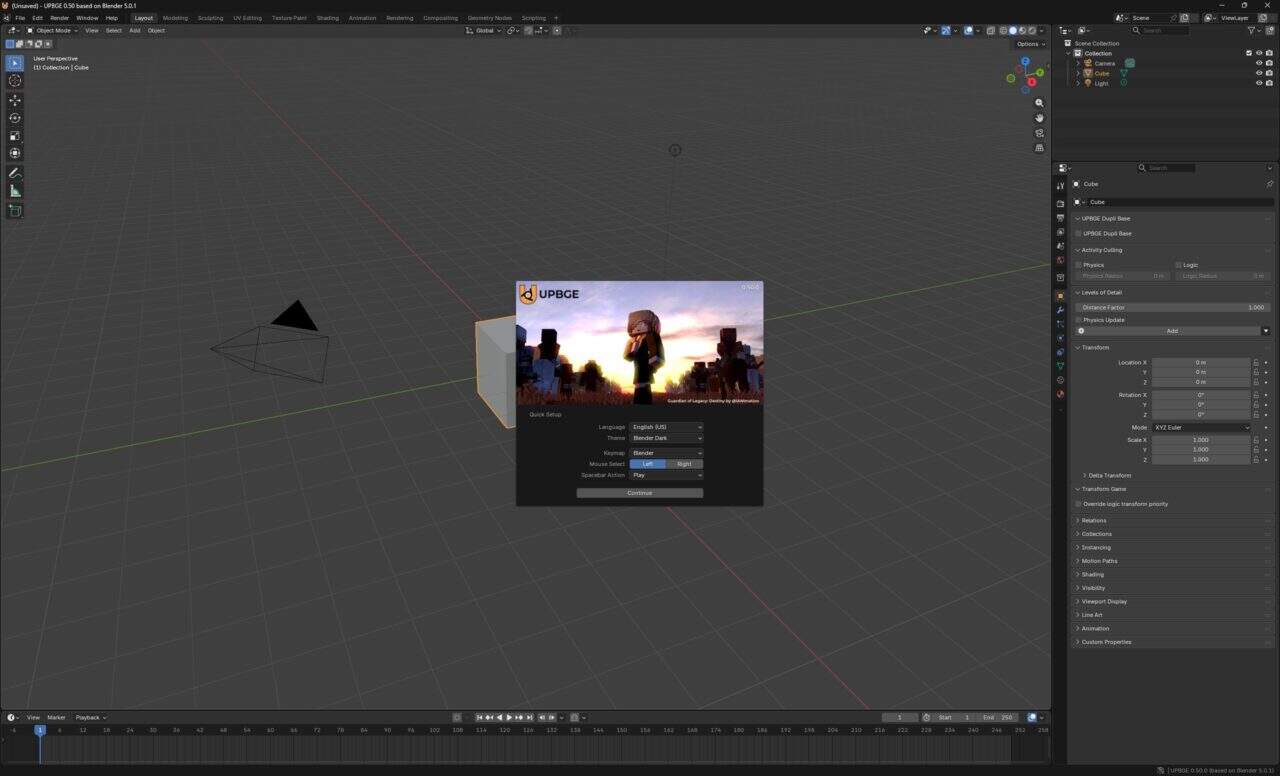The height and width of the screenshot is (776, 1280).
Task: Open the Object Mode dropdown
Action: click(53, 30)
